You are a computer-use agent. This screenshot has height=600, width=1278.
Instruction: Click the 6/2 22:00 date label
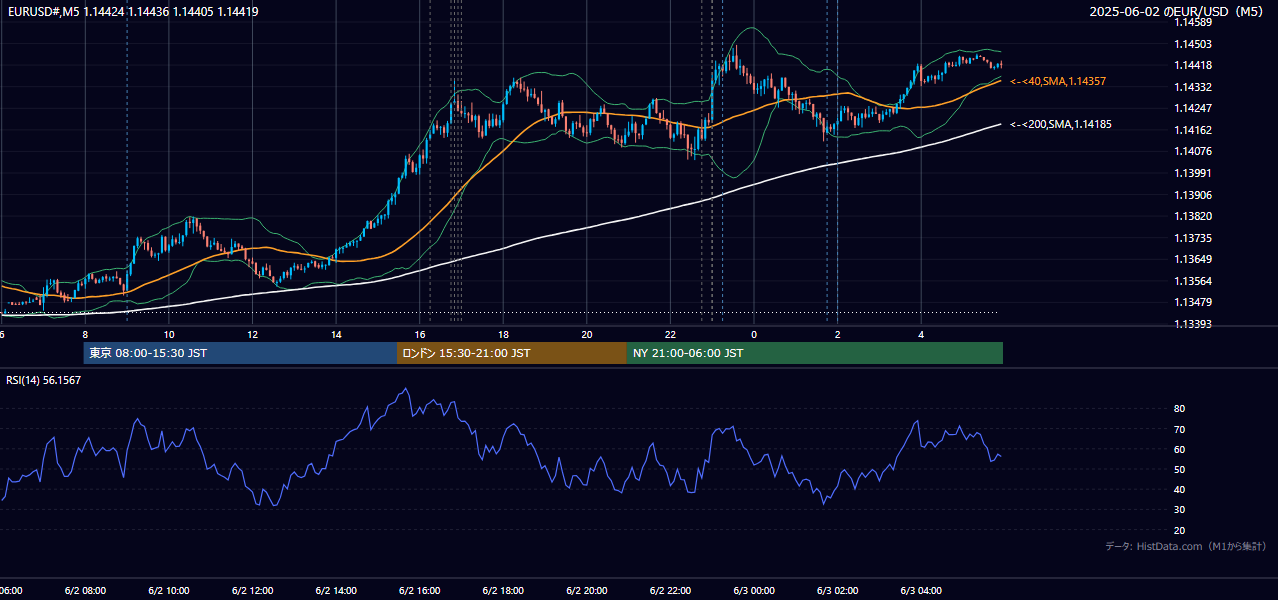click(670, 591)
